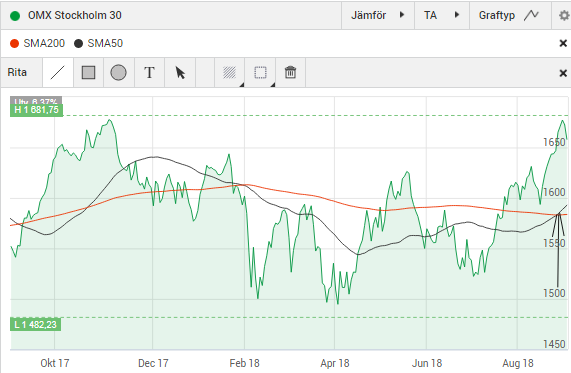The height and width of the screenshot is (373, 571).
Task: Open the hatched fill pattern options
Action: [230, 72]
